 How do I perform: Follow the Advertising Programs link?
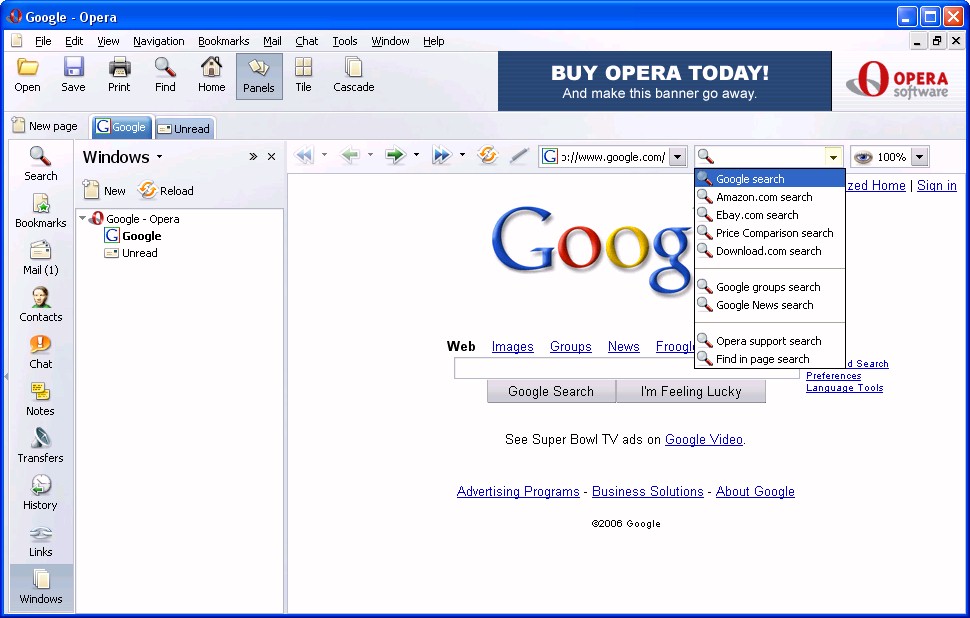(518, 491)
